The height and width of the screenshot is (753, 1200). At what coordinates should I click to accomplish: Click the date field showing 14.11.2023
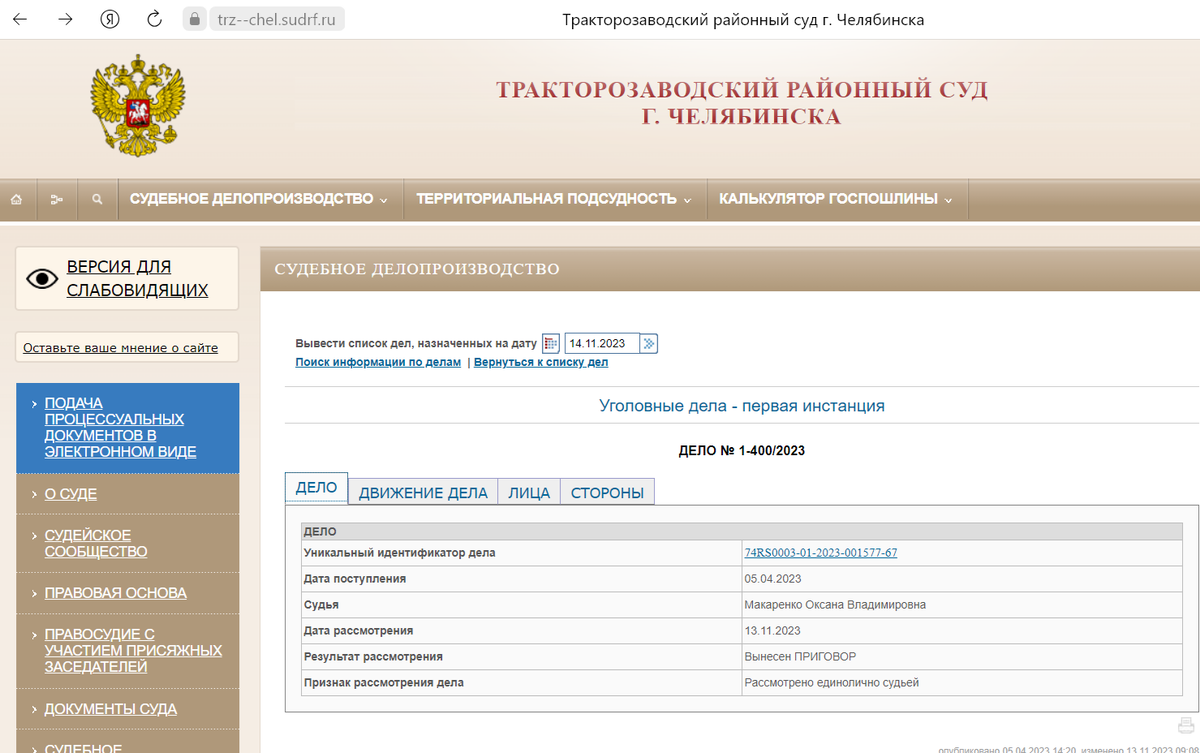[602, 344]
